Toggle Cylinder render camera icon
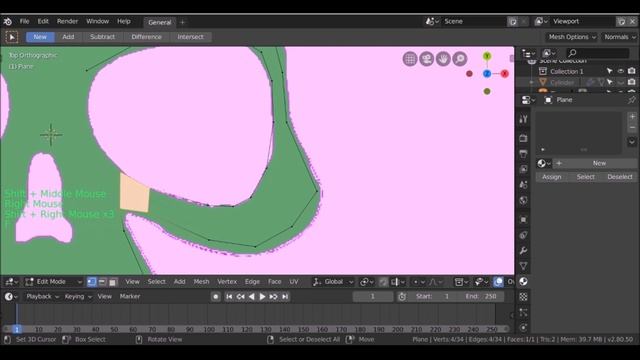The image size is (640, 360). click(x=631, y=82)
